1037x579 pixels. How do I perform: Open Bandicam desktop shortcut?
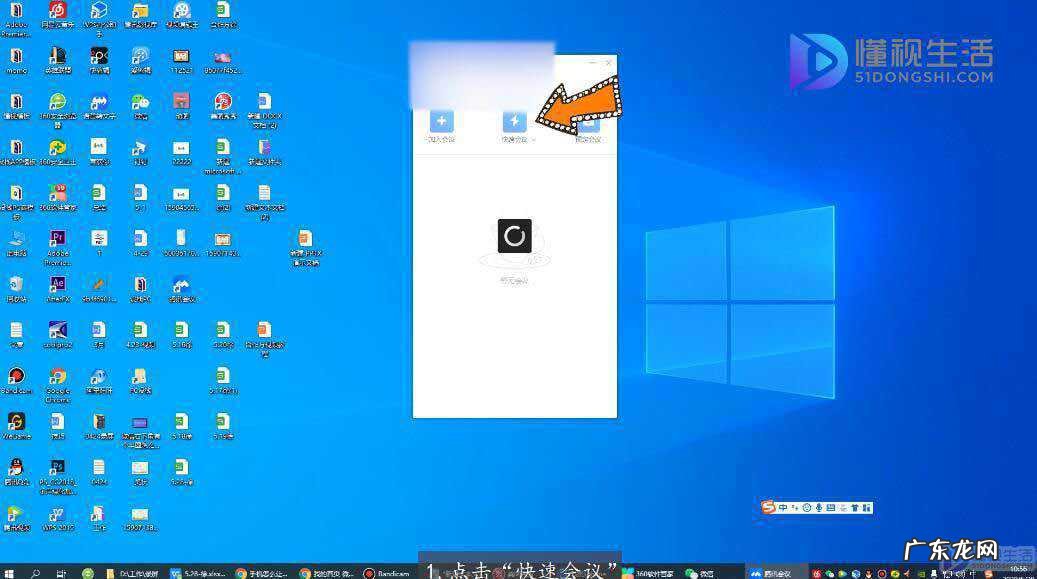tap(16, 377)
